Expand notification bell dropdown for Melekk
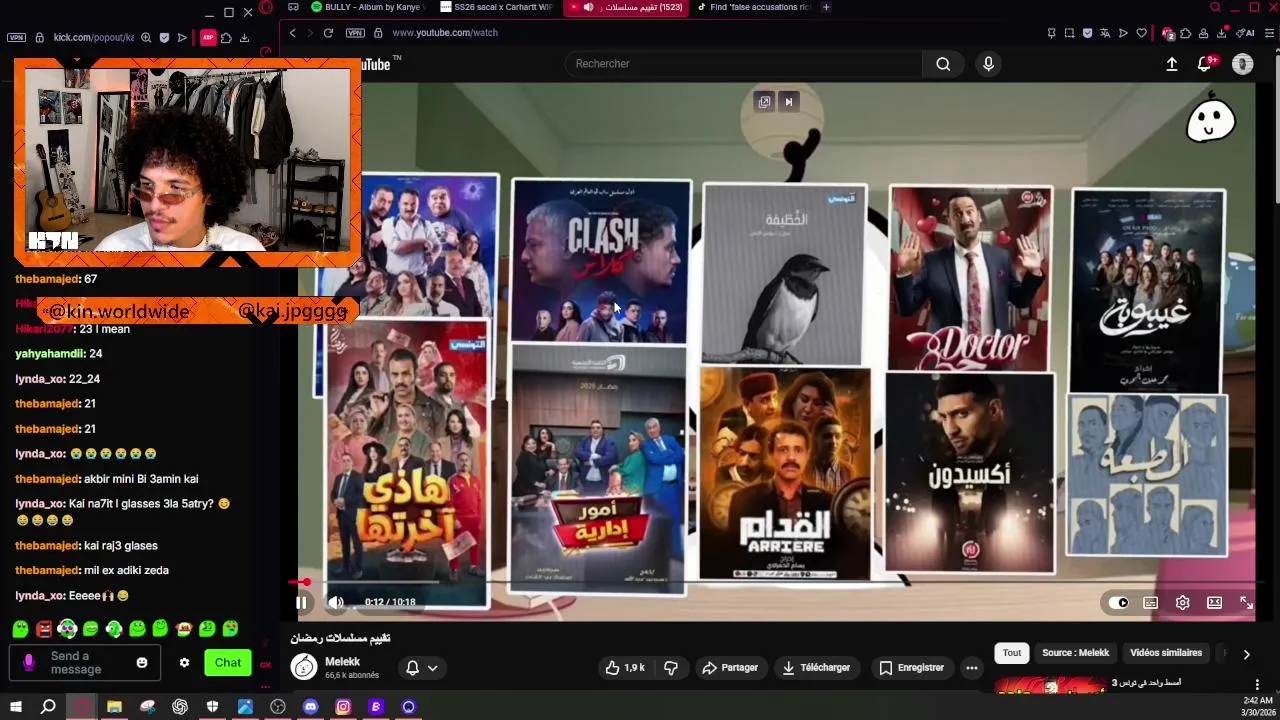The image size is (1280, 720). tap(422, 668)
